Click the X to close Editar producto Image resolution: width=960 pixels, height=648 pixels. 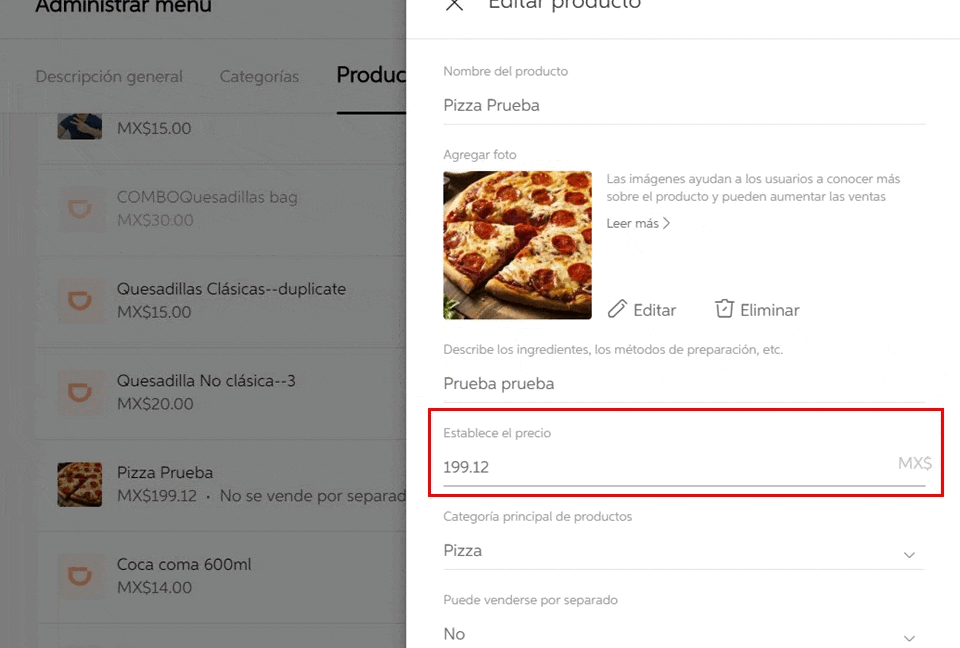(455, 6)
